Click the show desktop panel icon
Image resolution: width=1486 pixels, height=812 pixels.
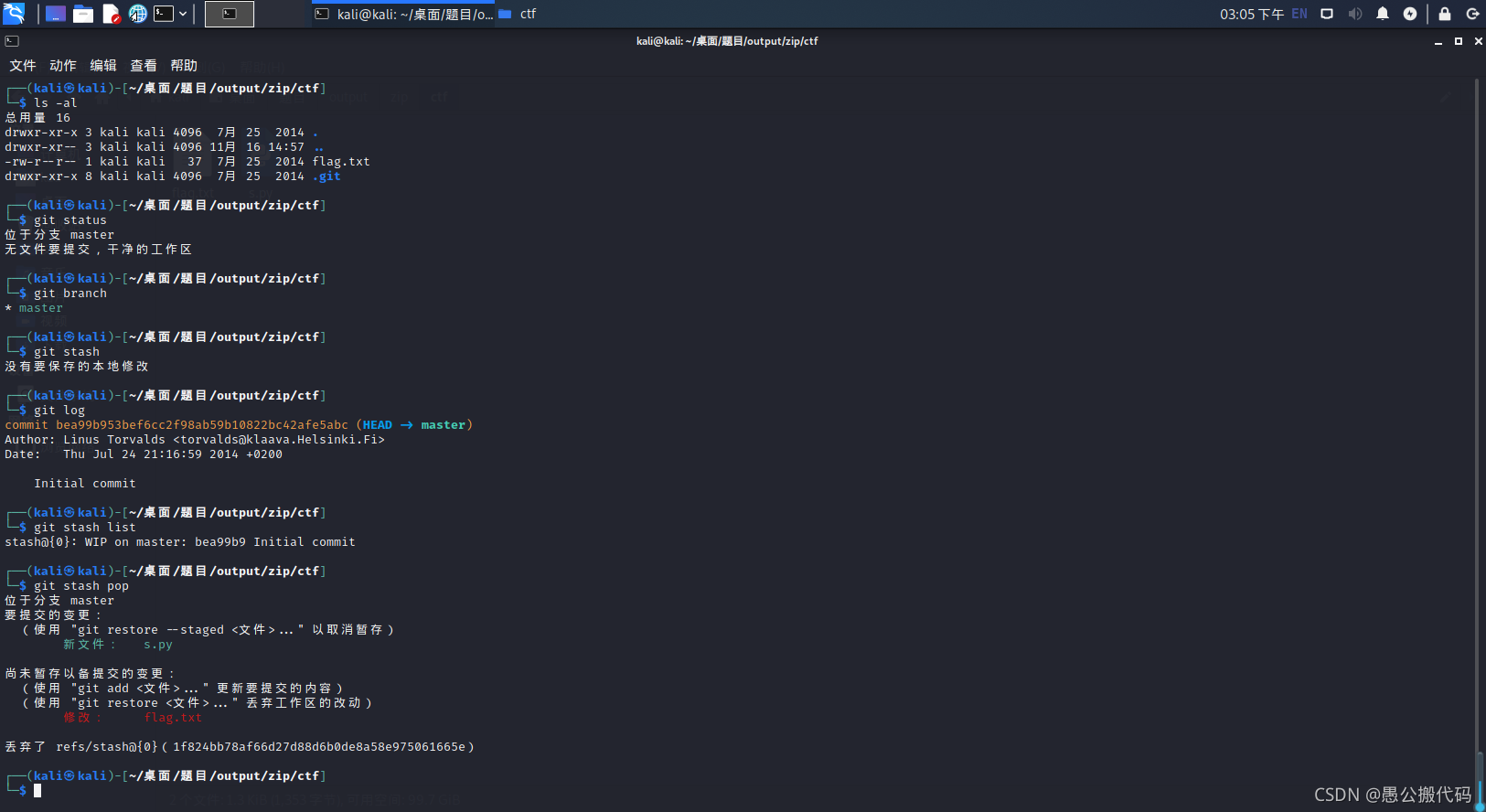[56, 14]
